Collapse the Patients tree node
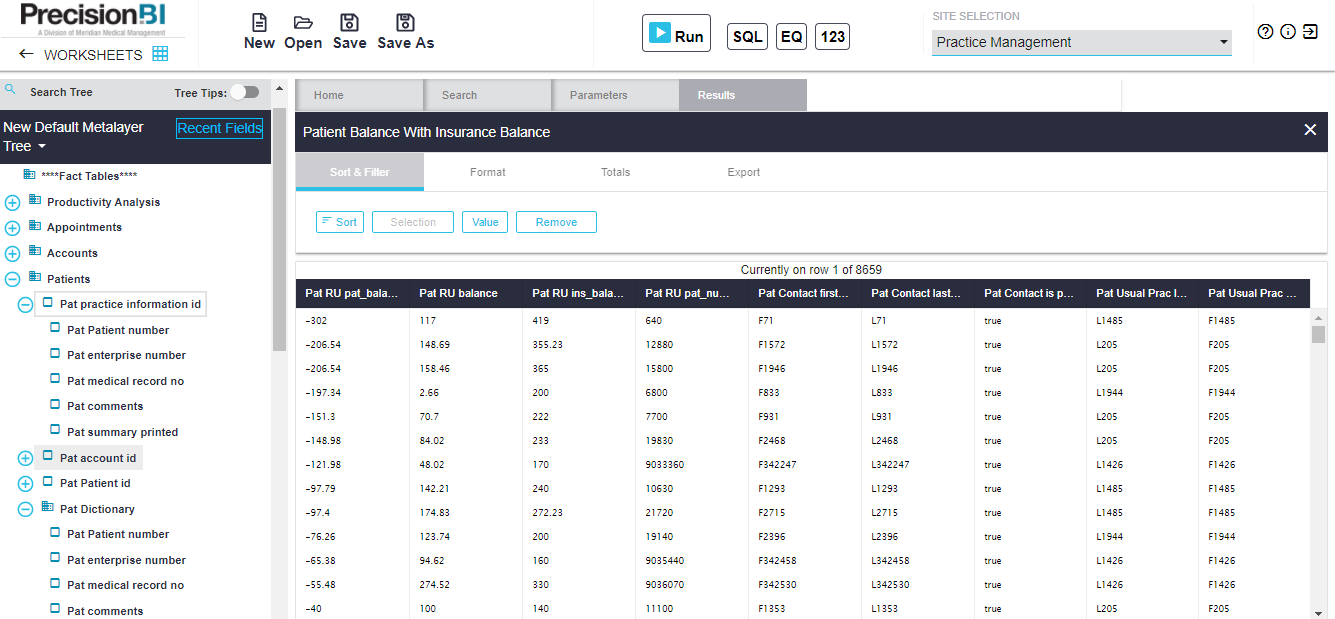Screen dimensions: 1335x619 click(x=11, y=278)
